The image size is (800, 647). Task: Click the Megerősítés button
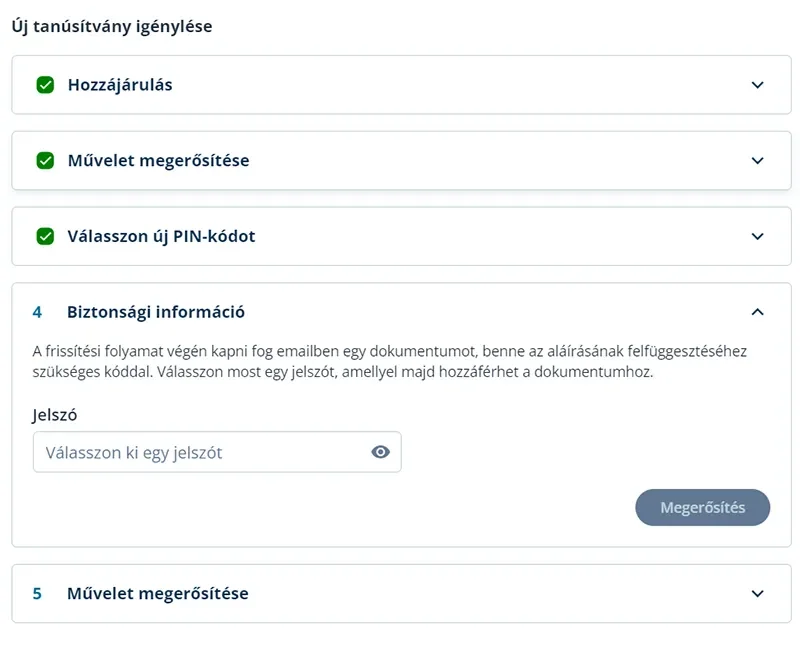703,508
